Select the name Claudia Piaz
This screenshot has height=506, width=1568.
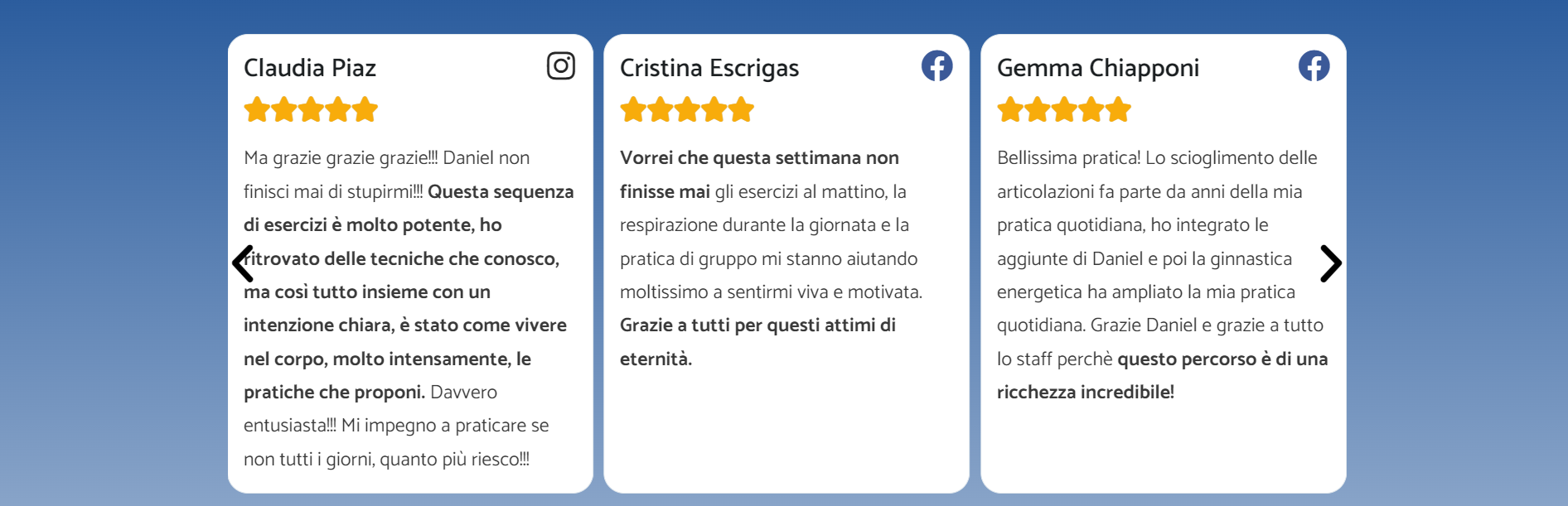coord(310,68)
